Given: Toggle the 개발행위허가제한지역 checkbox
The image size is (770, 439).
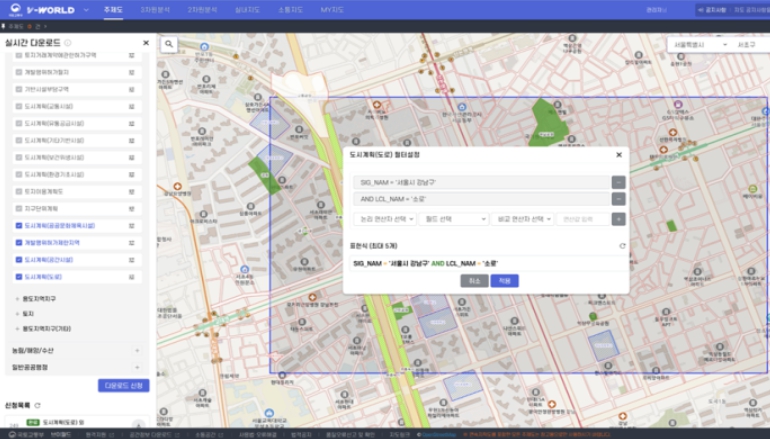Looking at the screenshot, I should 19,242.
